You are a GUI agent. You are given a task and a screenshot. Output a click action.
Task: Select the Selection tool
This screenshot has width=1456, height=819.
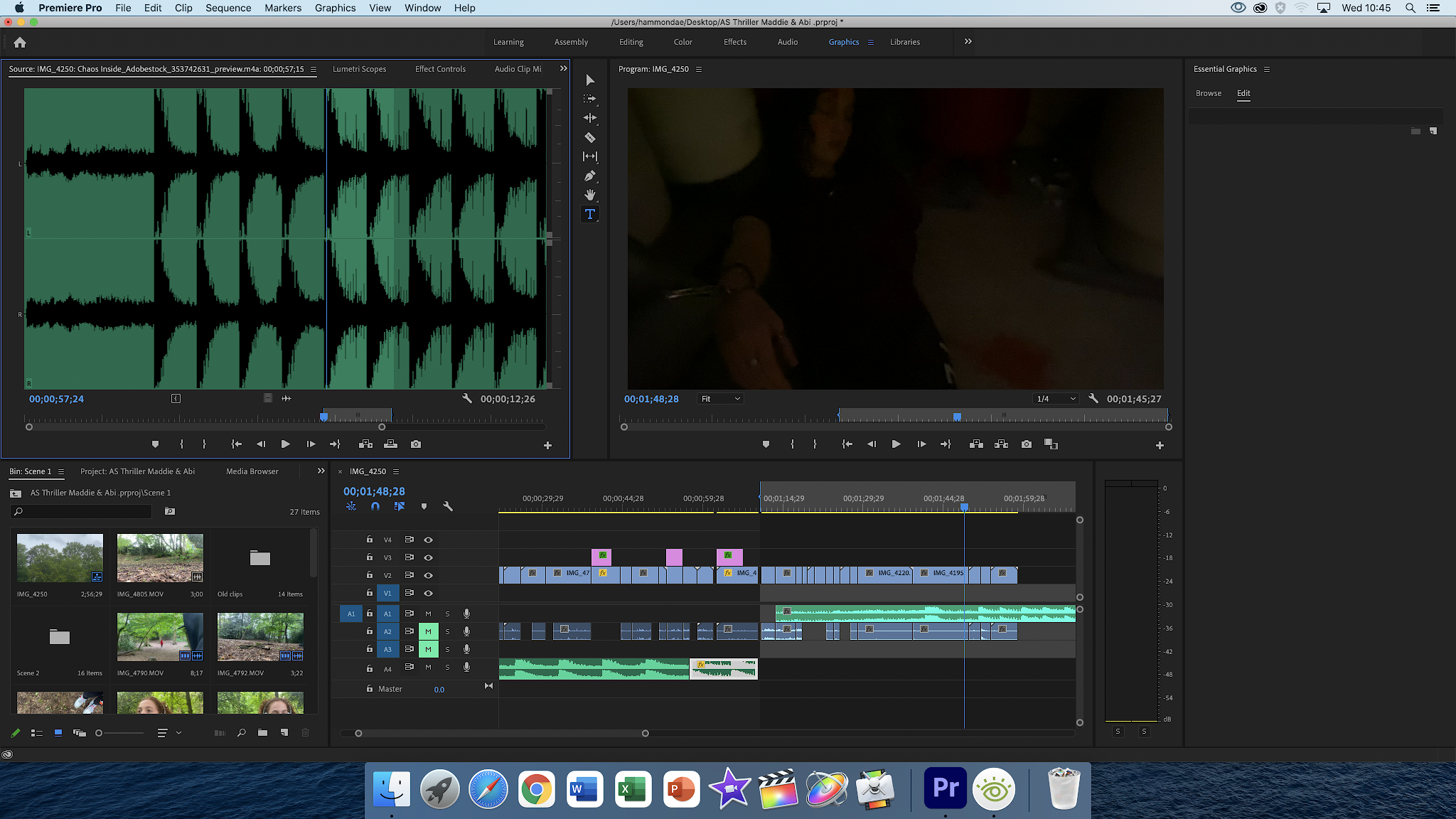(x=589, y=80)
